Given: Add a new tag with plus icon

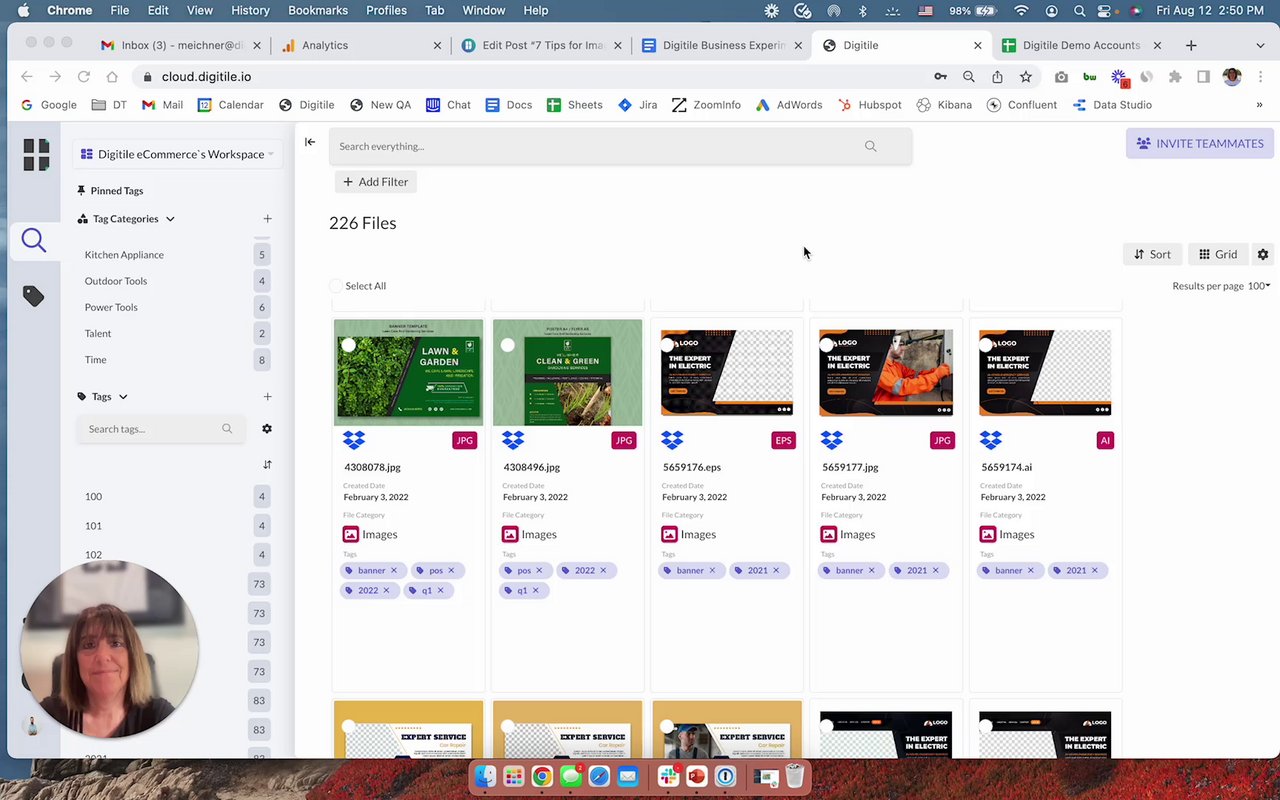Looking at the screenshot, I should (x=267, y=396).
